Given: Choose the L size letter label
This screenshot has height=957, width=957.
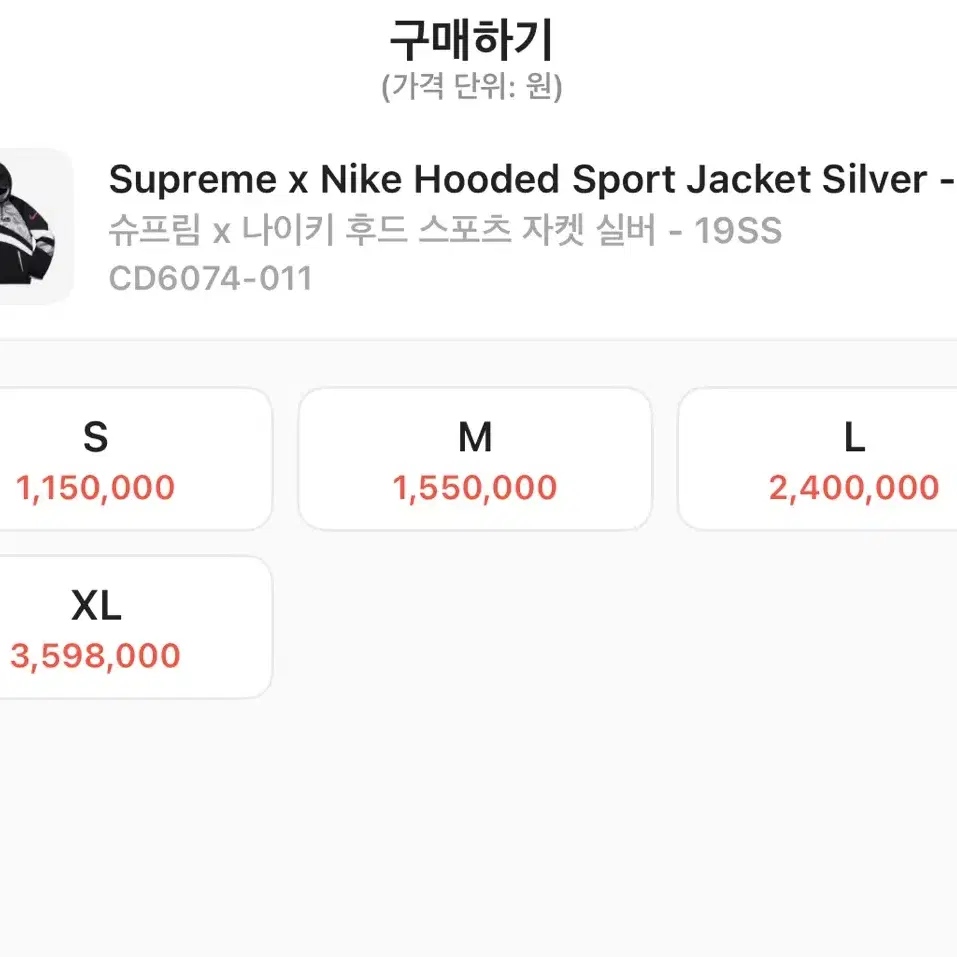Looking at the screenshot, I should coord(854,437).
